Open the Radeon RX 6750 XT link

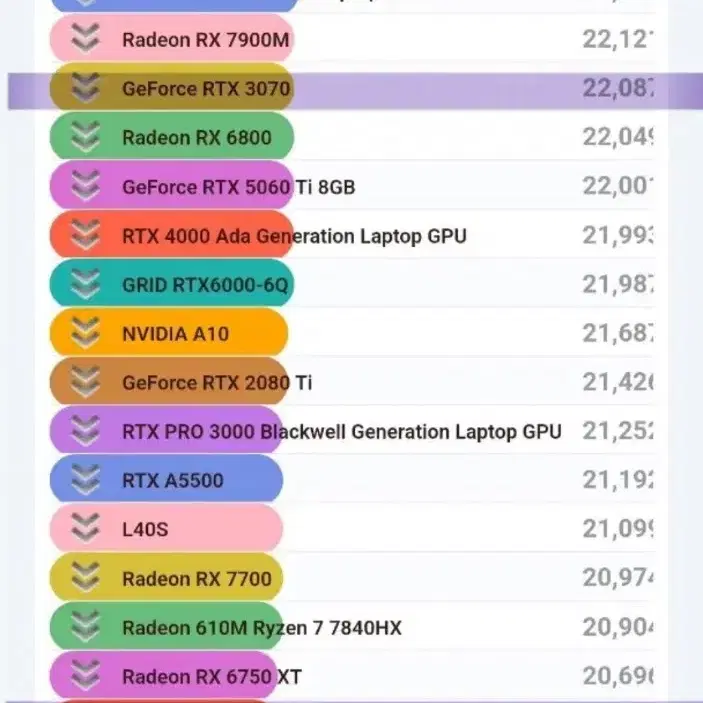pyautogui.click(x=212, y=677)
